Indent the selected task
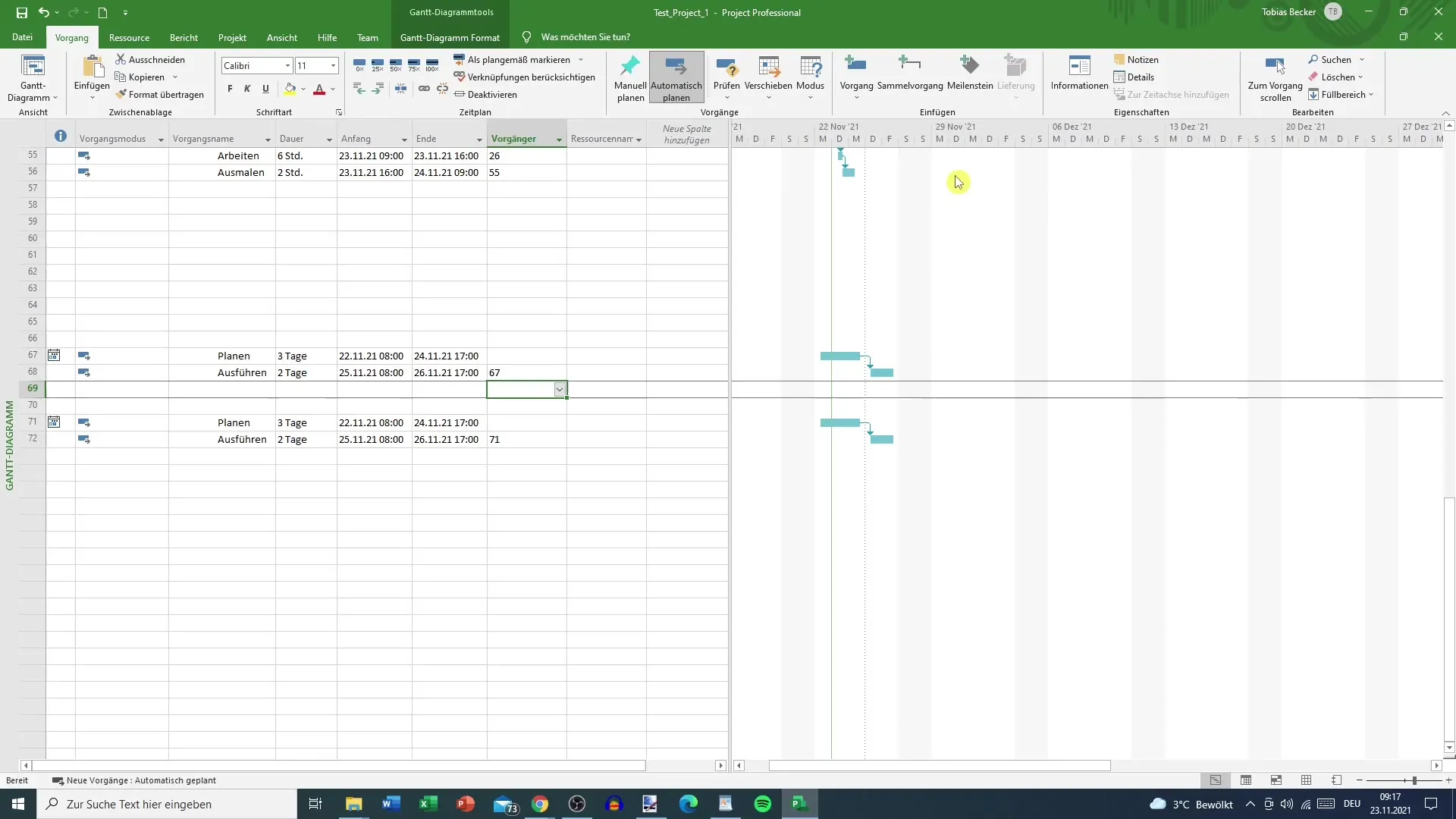 coord(378,89)
